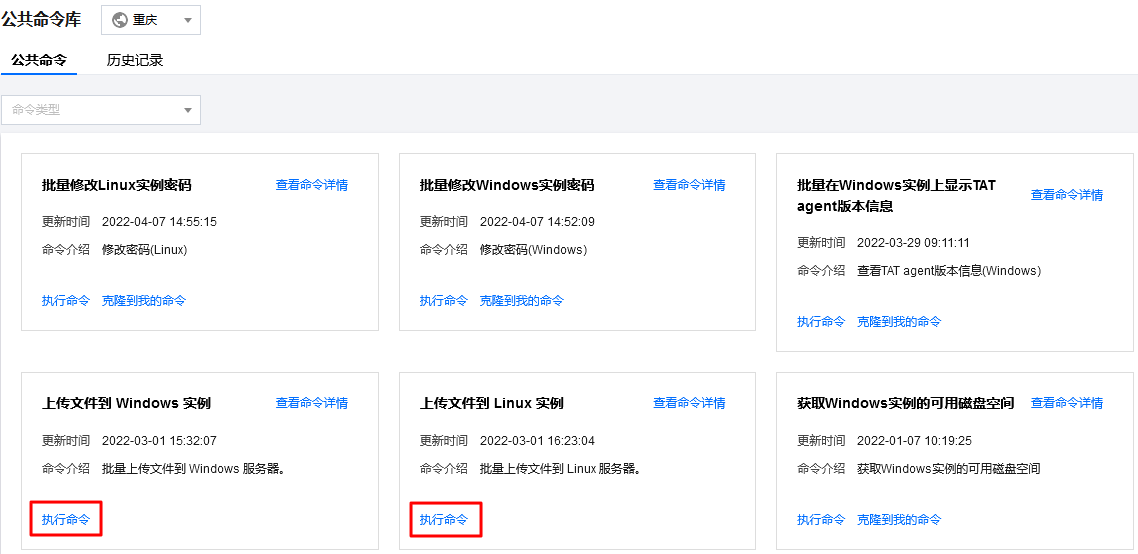Viewport: 1138px width, 554px height.
Task: Run 执行命令 for 上传文件到 Windows 实例
Action: (66, 520)
